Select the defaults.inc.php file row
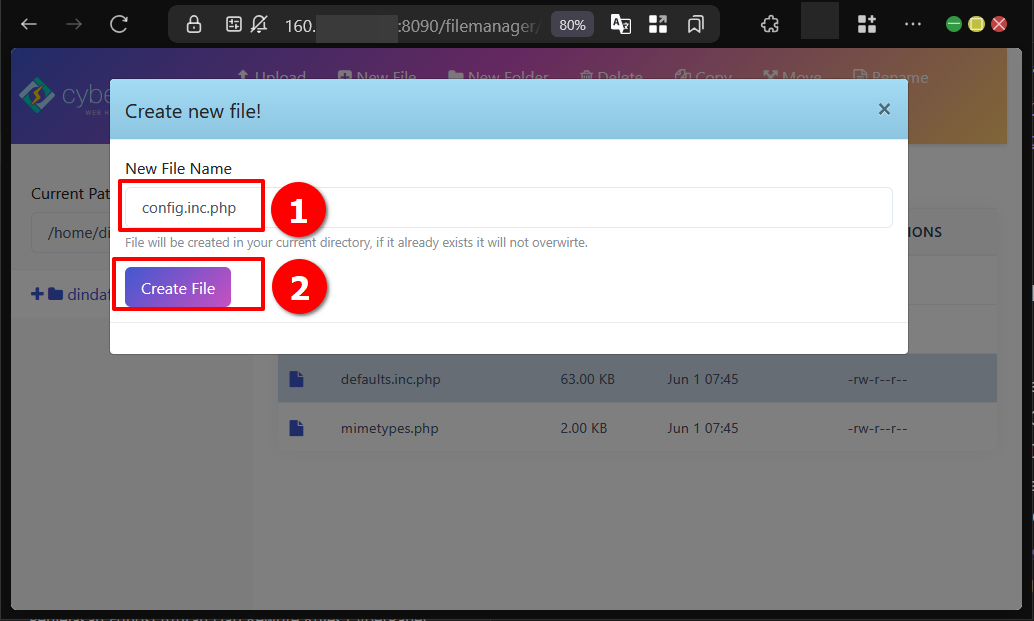 point(637,379)
